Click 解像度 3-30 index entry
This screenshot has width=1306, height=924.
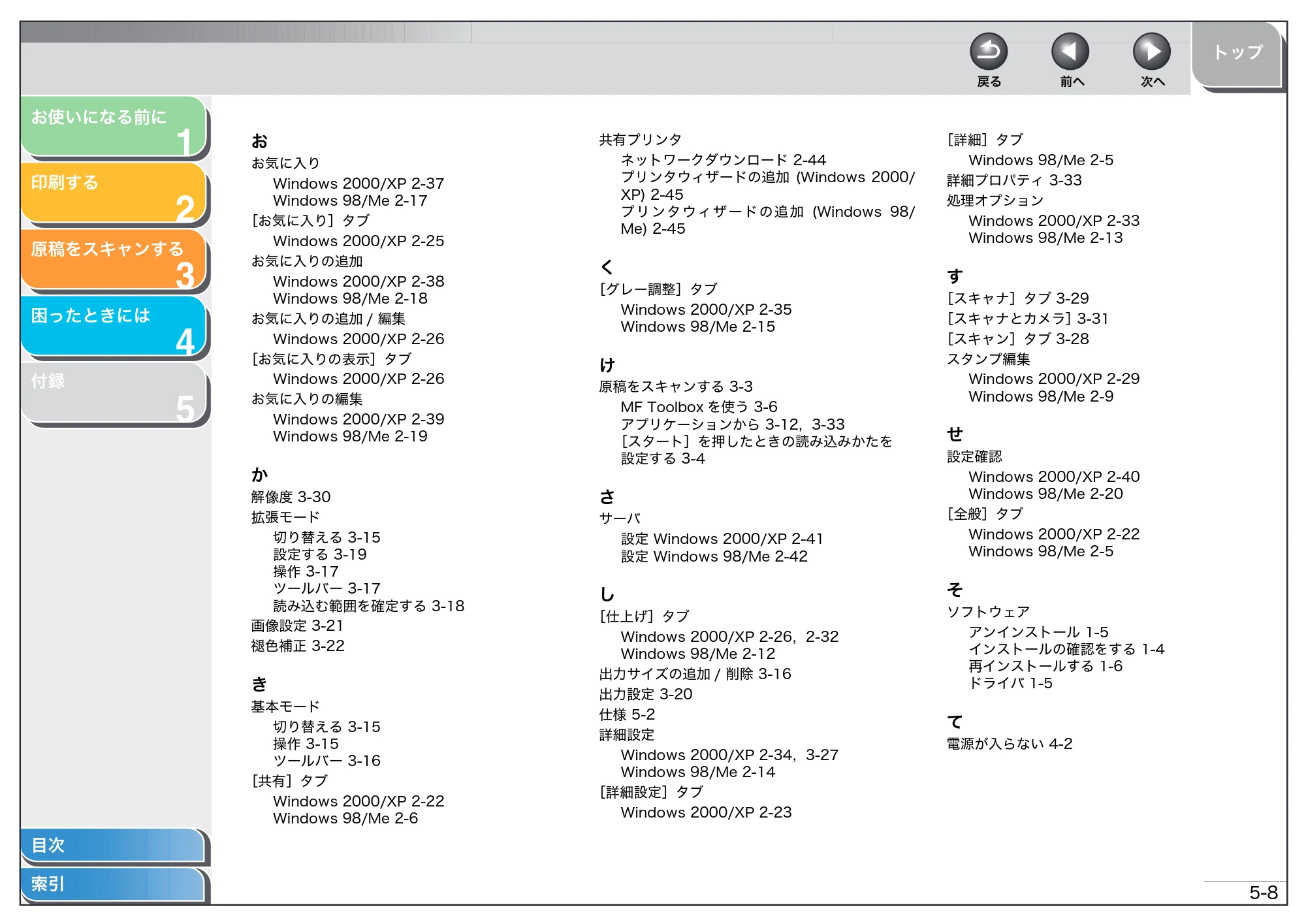291,497
